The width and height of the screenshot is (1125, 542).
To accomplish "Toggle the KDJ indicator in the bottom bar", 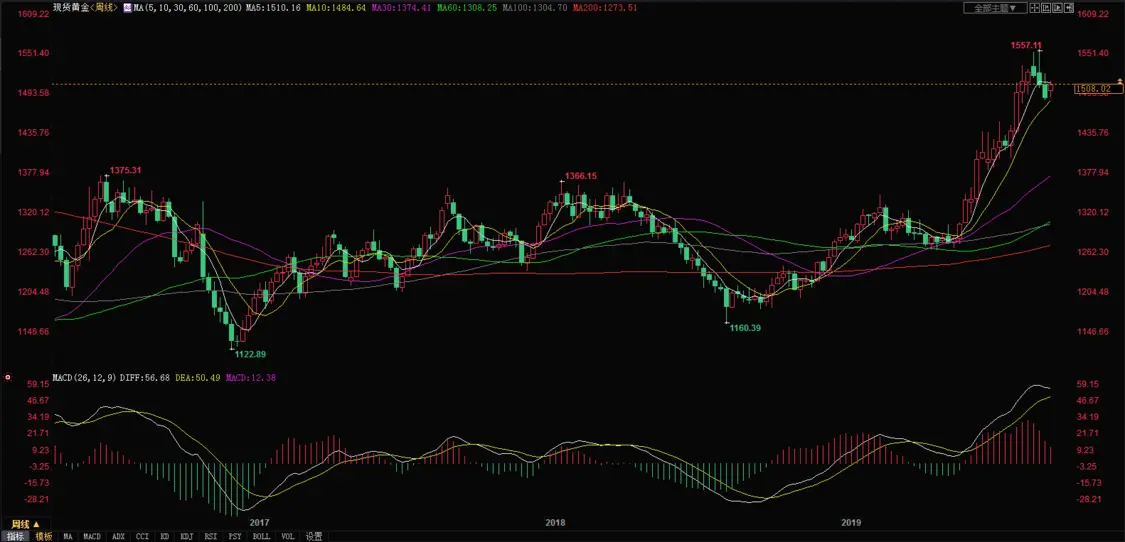I will click(x=186, y=536).
